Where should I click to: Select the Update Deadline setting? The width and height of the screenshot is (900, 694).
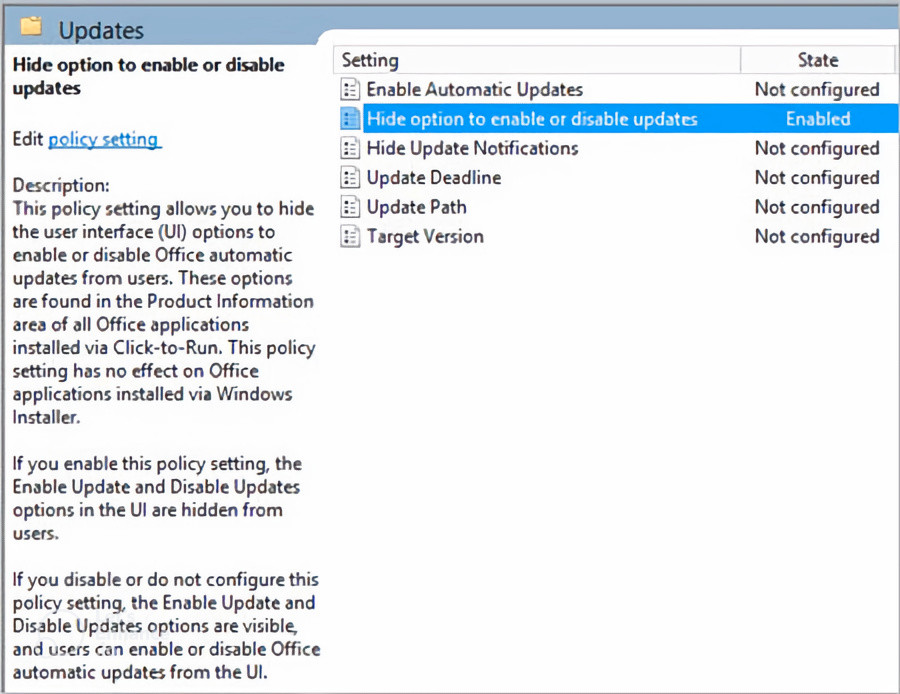tap(434, 177)
